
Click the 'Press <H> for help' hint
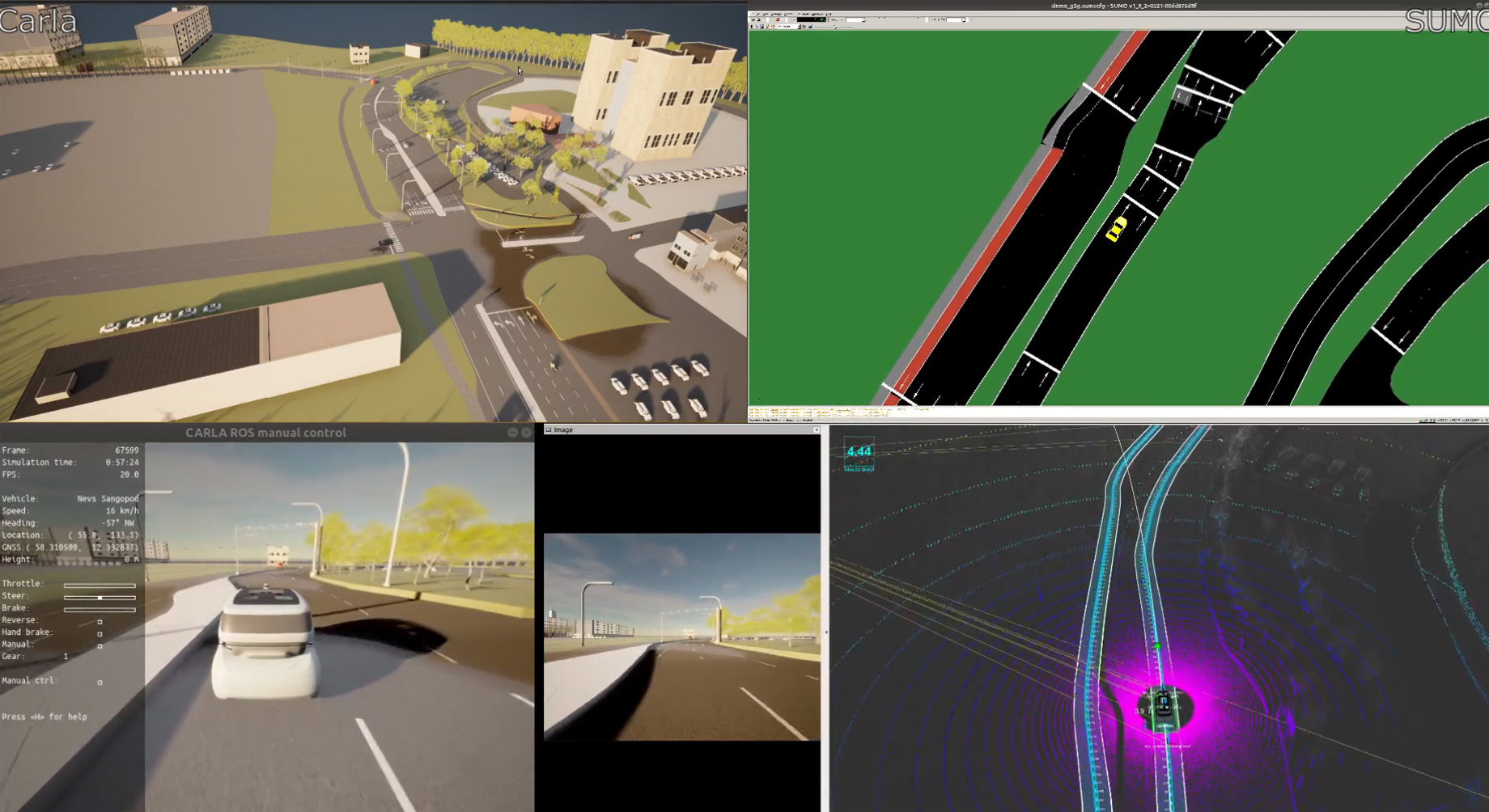pos(45,717)
